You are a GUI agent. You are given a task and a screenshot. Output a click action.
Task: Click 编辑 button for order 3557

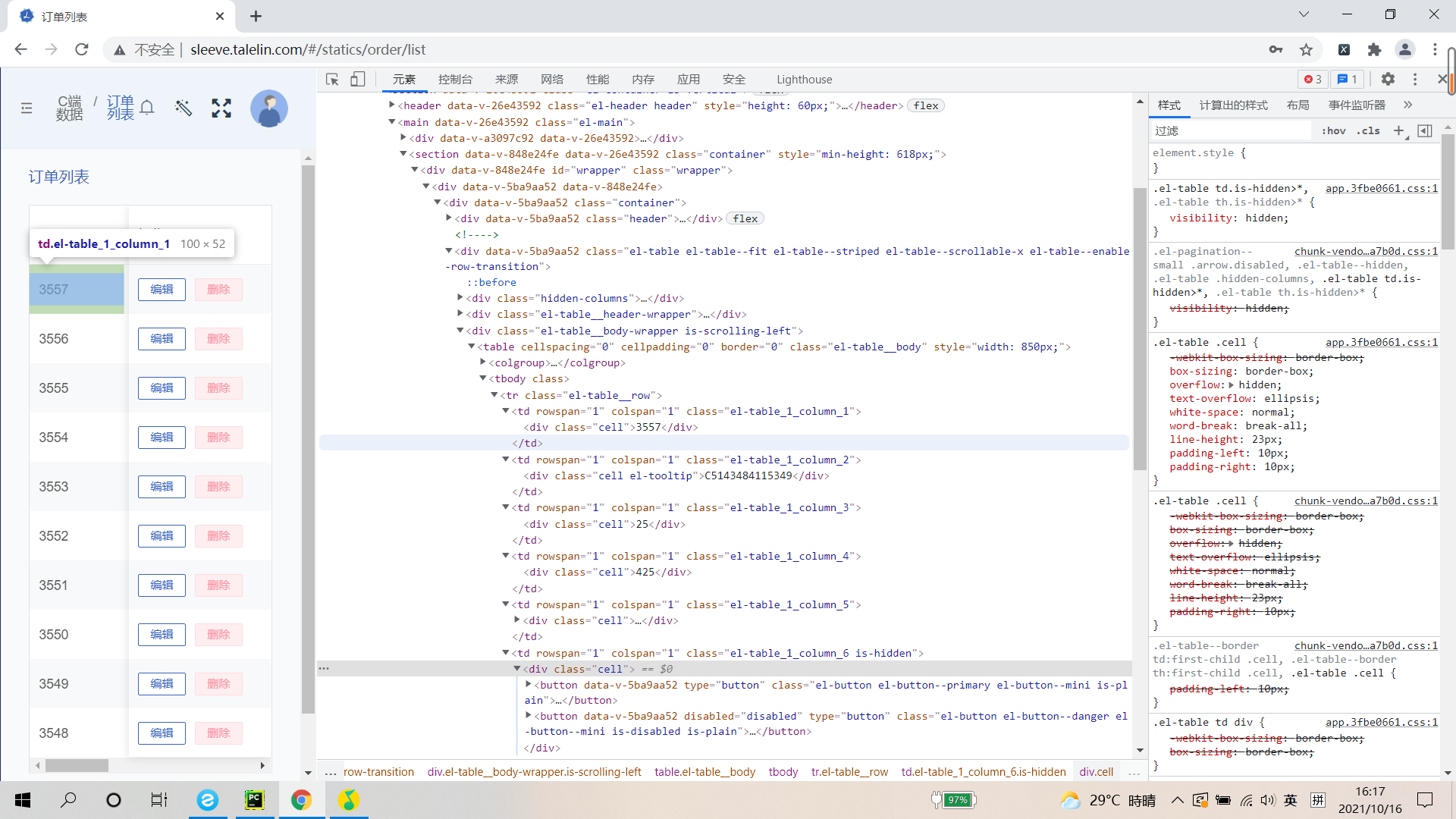click(x=162, y=289)
